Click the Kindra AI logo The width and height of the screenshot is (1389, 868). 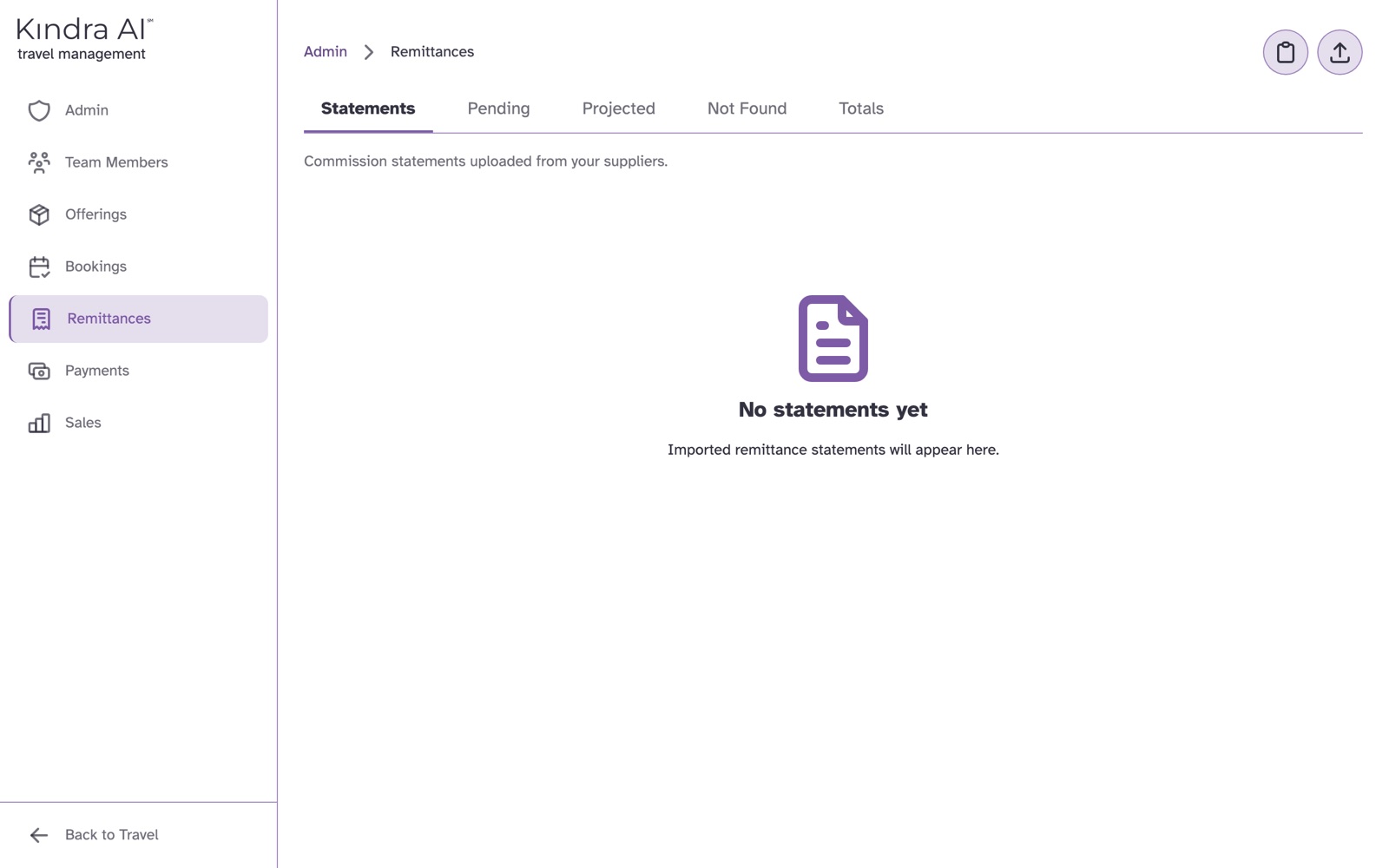coord(85,30)
